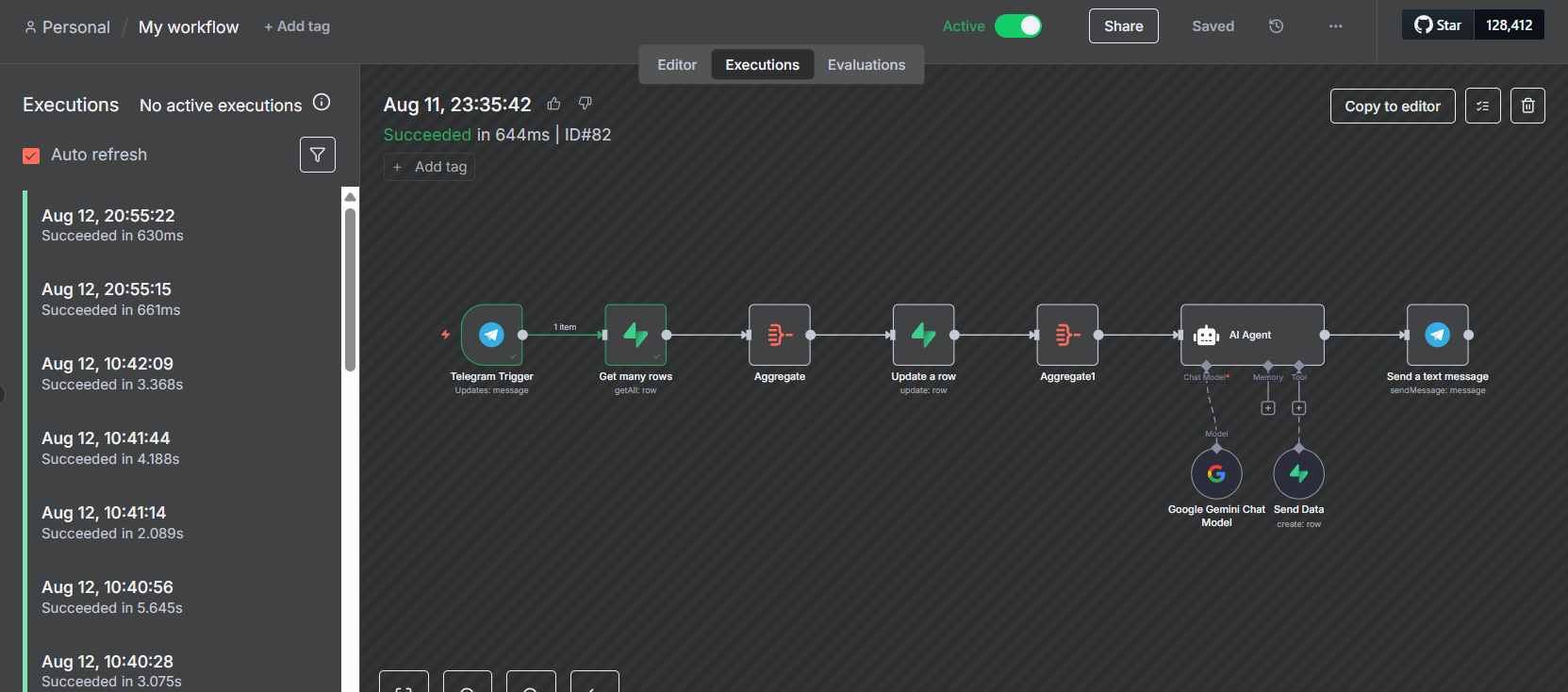Switch to the Executions tab
This screenshot has width=1568, height=692.
(763, 65)
